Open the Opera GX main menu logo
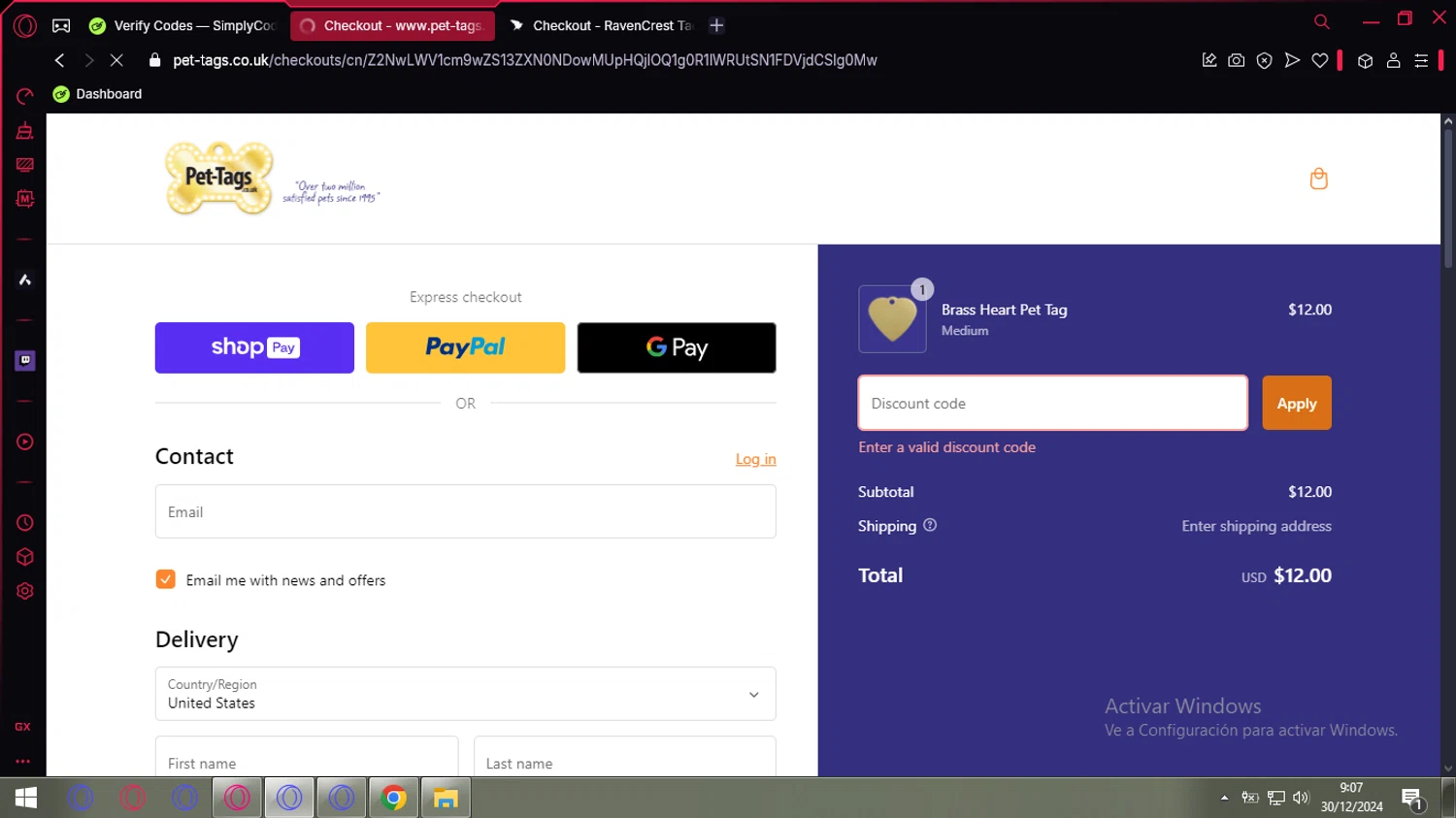This screenshot has width=1456, height=818. [25, 26]
